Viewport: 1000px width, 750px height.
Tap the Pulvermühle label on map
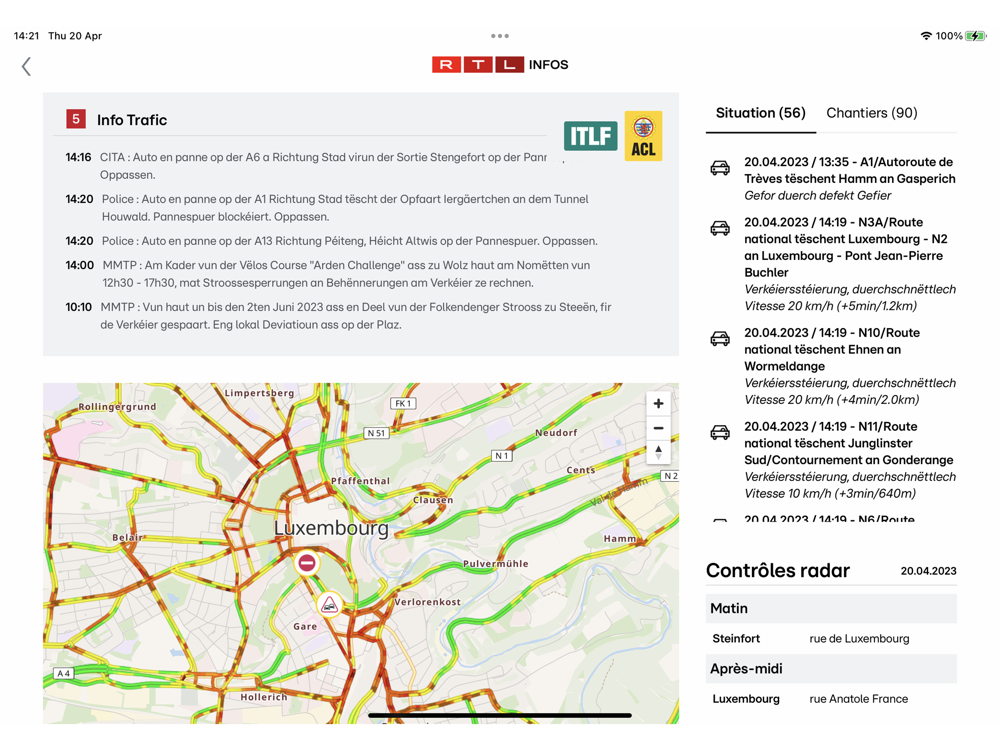(496, 564)
